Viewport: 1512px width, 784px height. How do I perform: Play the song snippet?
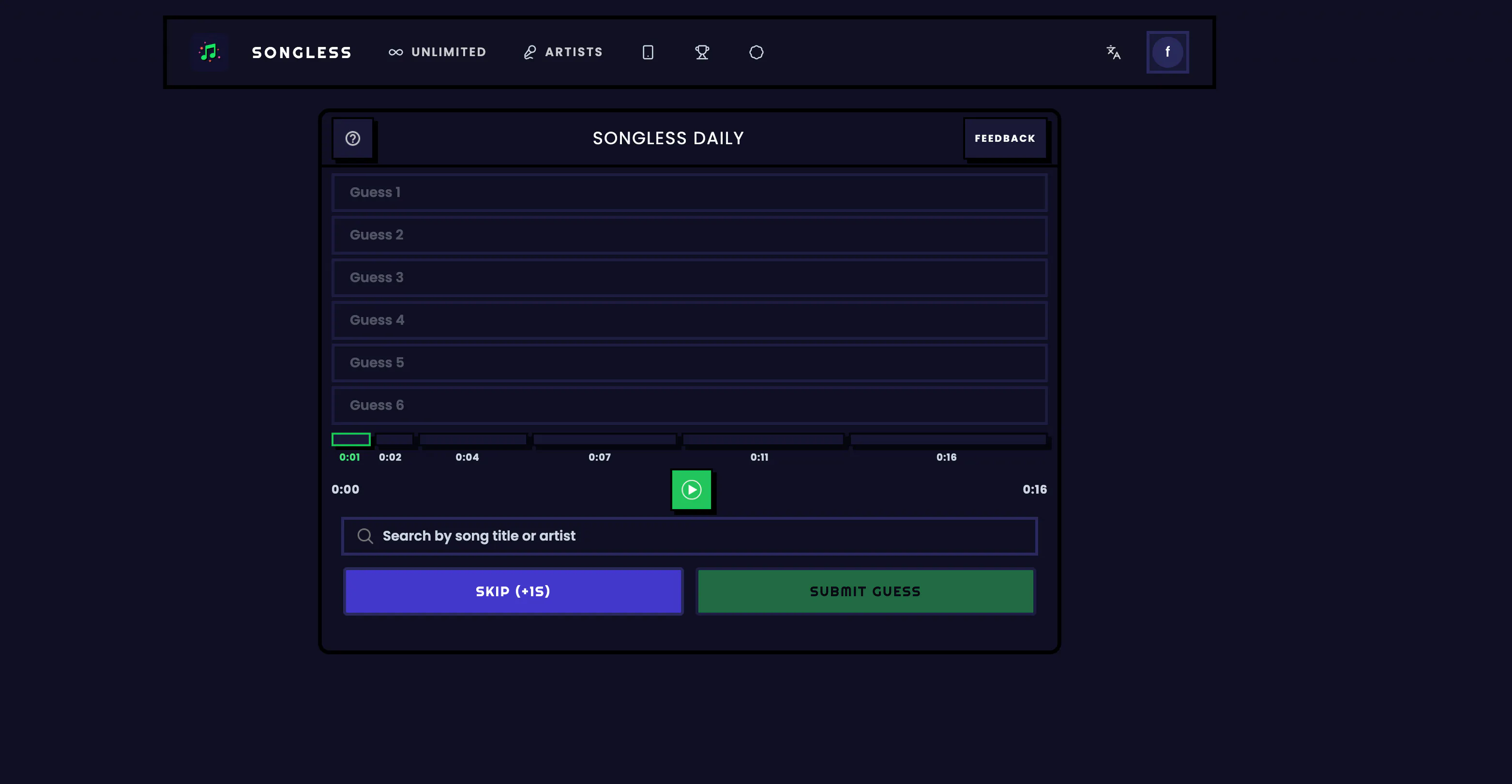click(x=692, y=489)
